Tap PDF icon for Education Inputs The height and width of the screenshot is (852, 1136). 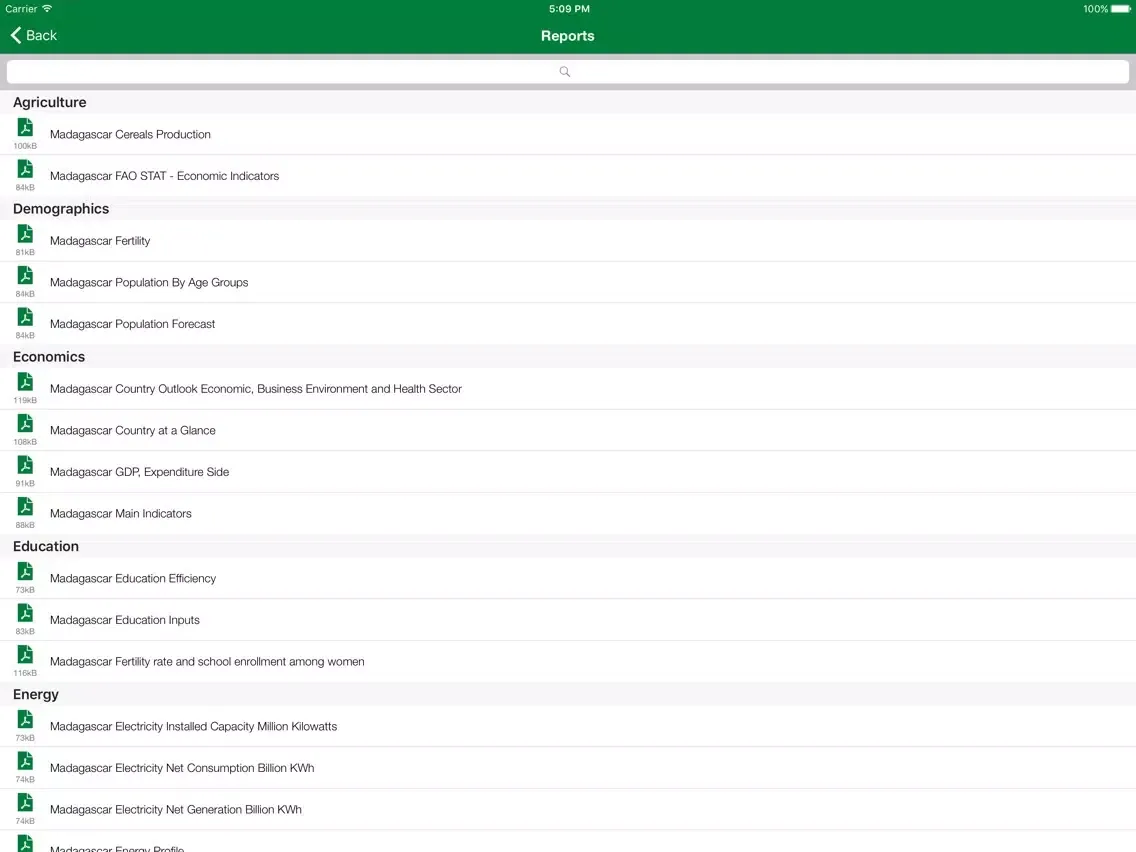coord(25,613)
